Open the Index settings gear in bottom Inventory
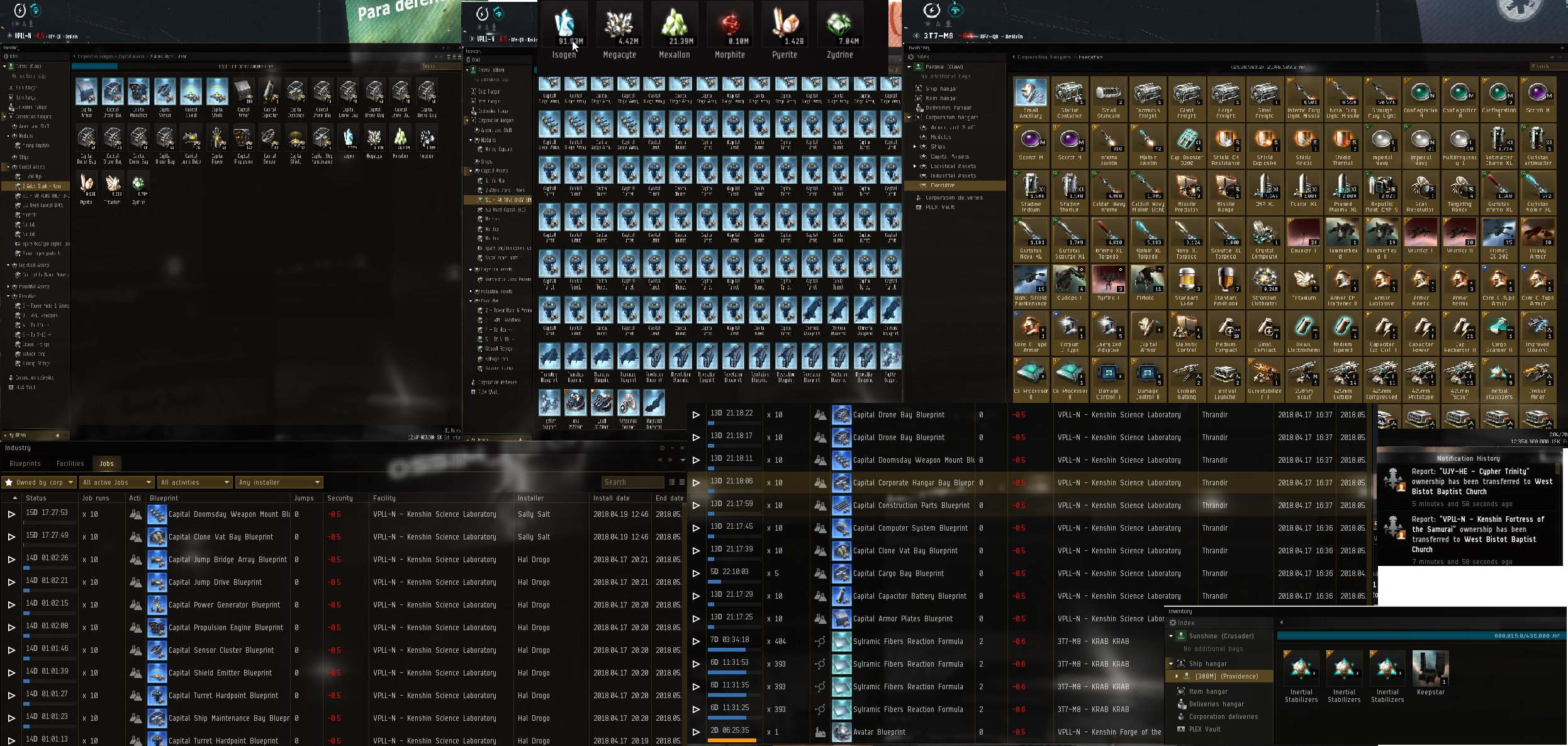Screen dimensions: 1568x746 [1173, 623]
